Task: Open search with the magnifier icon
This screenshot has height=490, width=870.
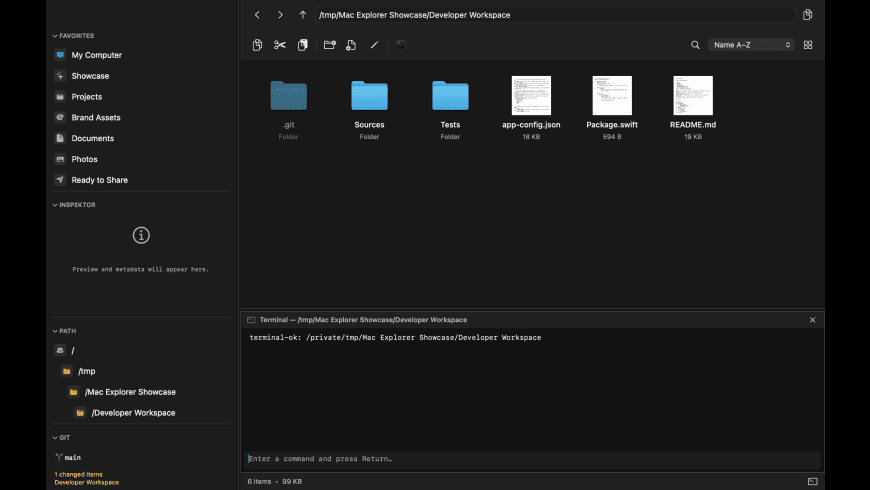Action: pos(695,45)
